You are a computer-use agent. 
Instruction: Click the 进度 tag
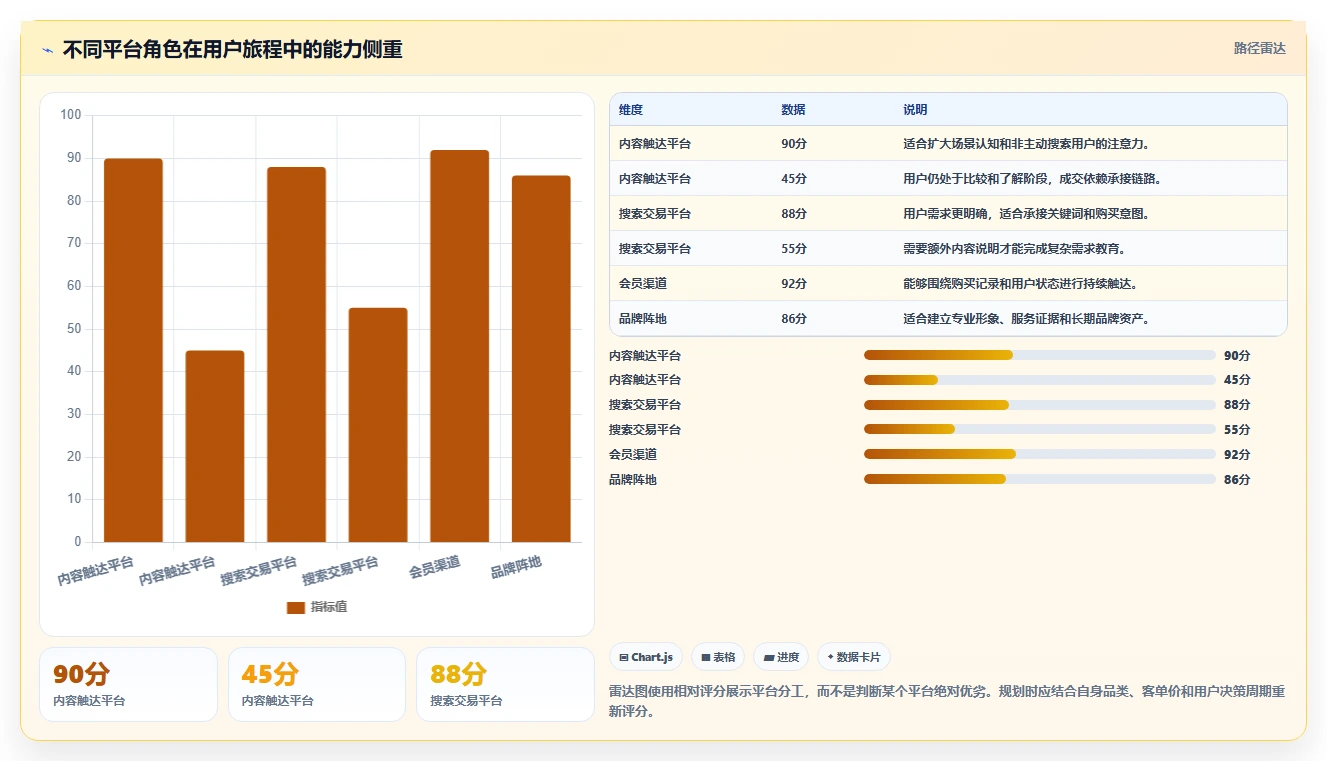coord(781,657)
